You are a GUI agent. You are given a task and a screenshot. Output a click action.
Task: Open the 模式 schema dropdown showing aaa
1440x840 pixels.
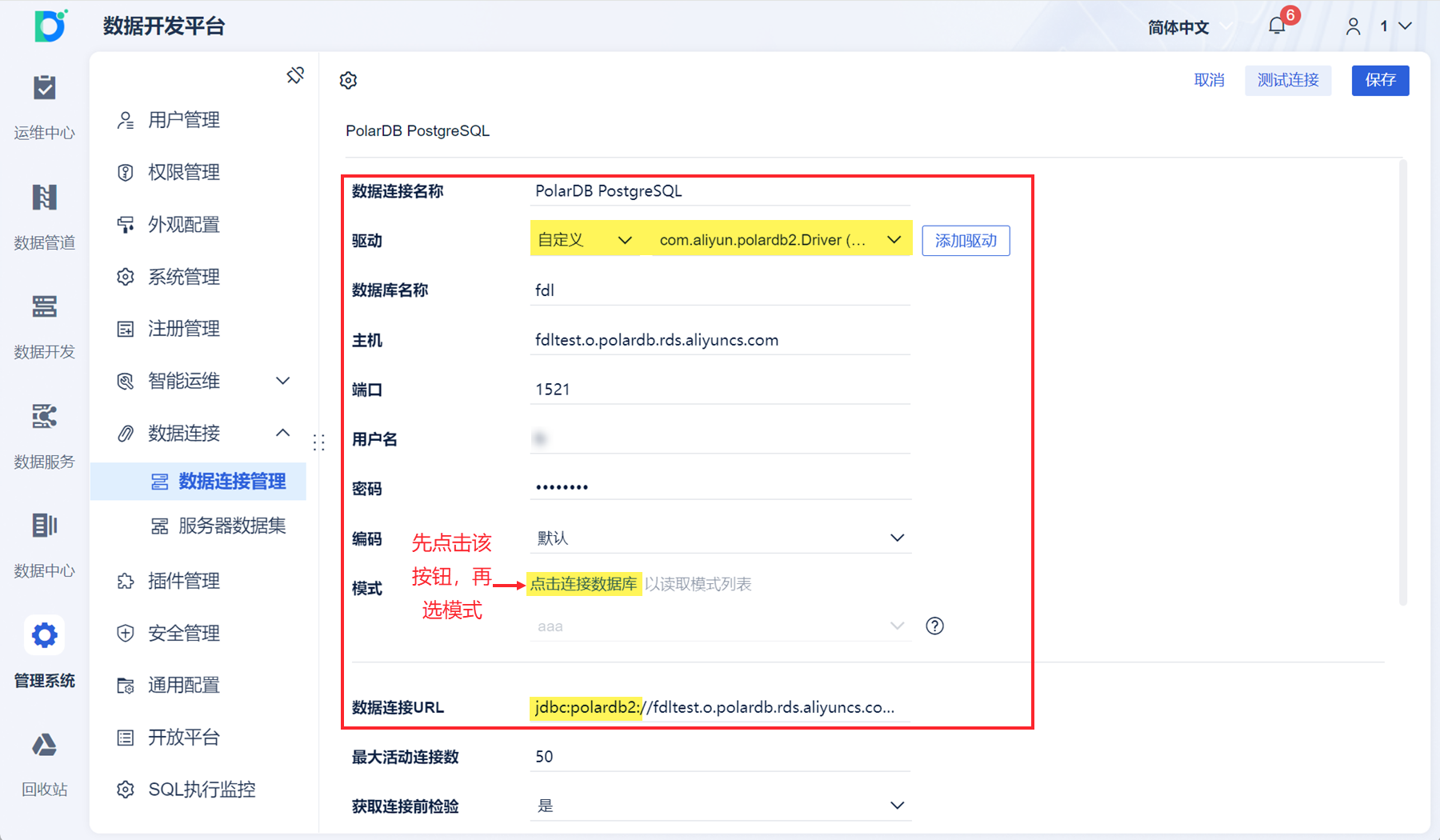click(x=720, y=626)
